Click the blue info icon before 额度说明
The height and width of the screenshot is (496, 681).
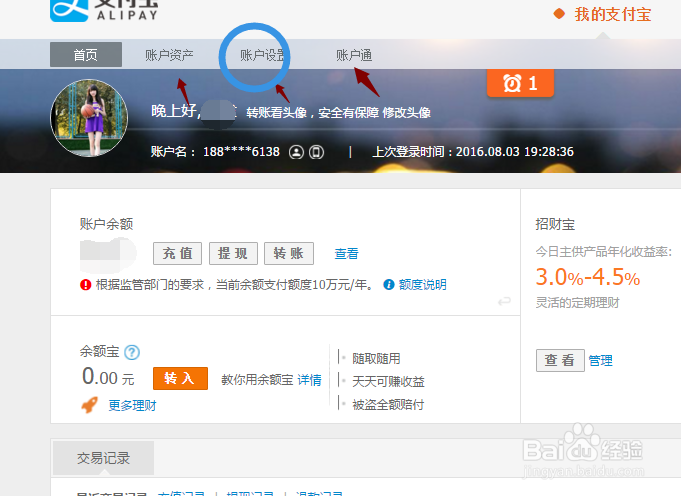389,284
